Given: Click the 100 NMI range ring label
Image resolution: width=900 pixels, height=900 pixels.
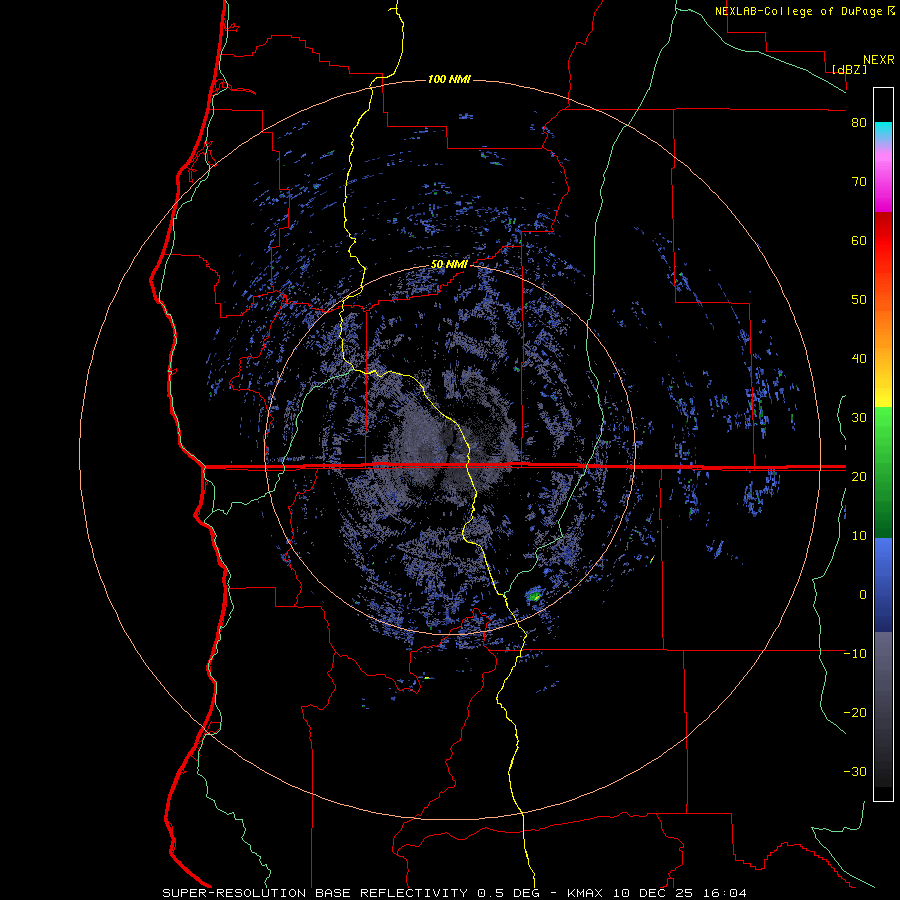Looking at the screenshot, I should tap(449, 79).
